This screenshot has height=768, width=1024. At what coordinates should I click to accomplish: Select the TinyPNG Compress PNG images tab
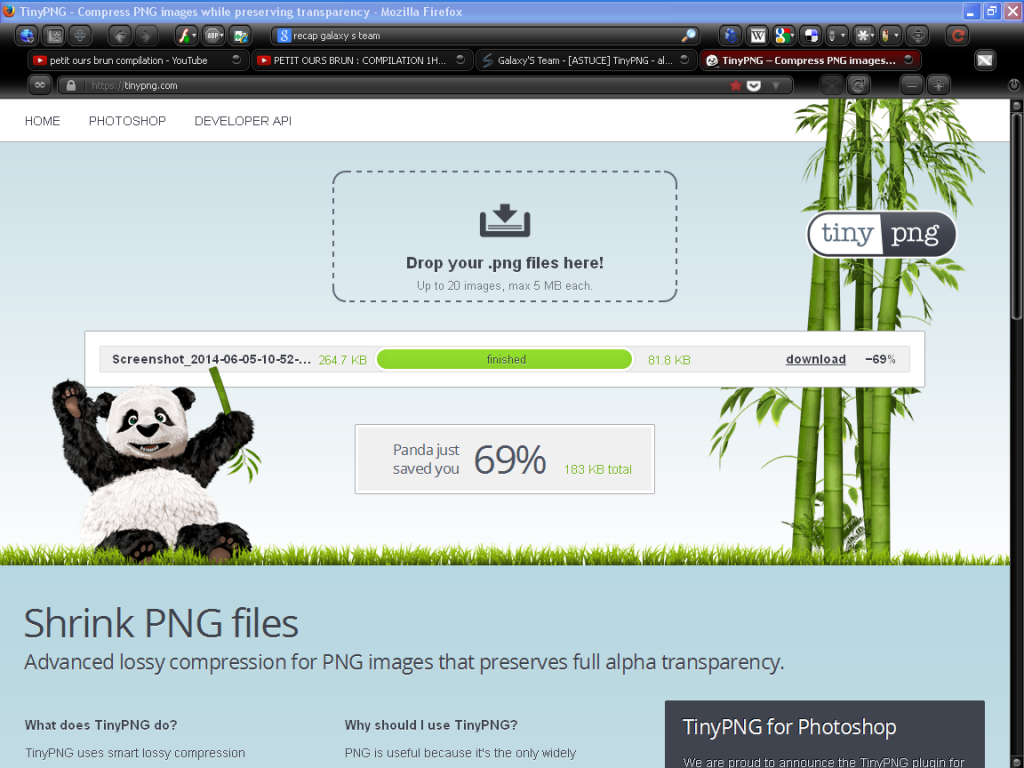coord(810,61)
